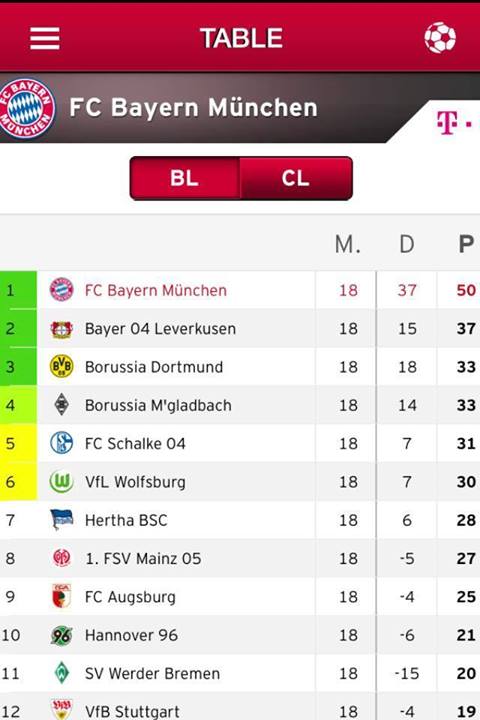Tap the M. matches column header

pyautogui.click(x=348, y=244)
